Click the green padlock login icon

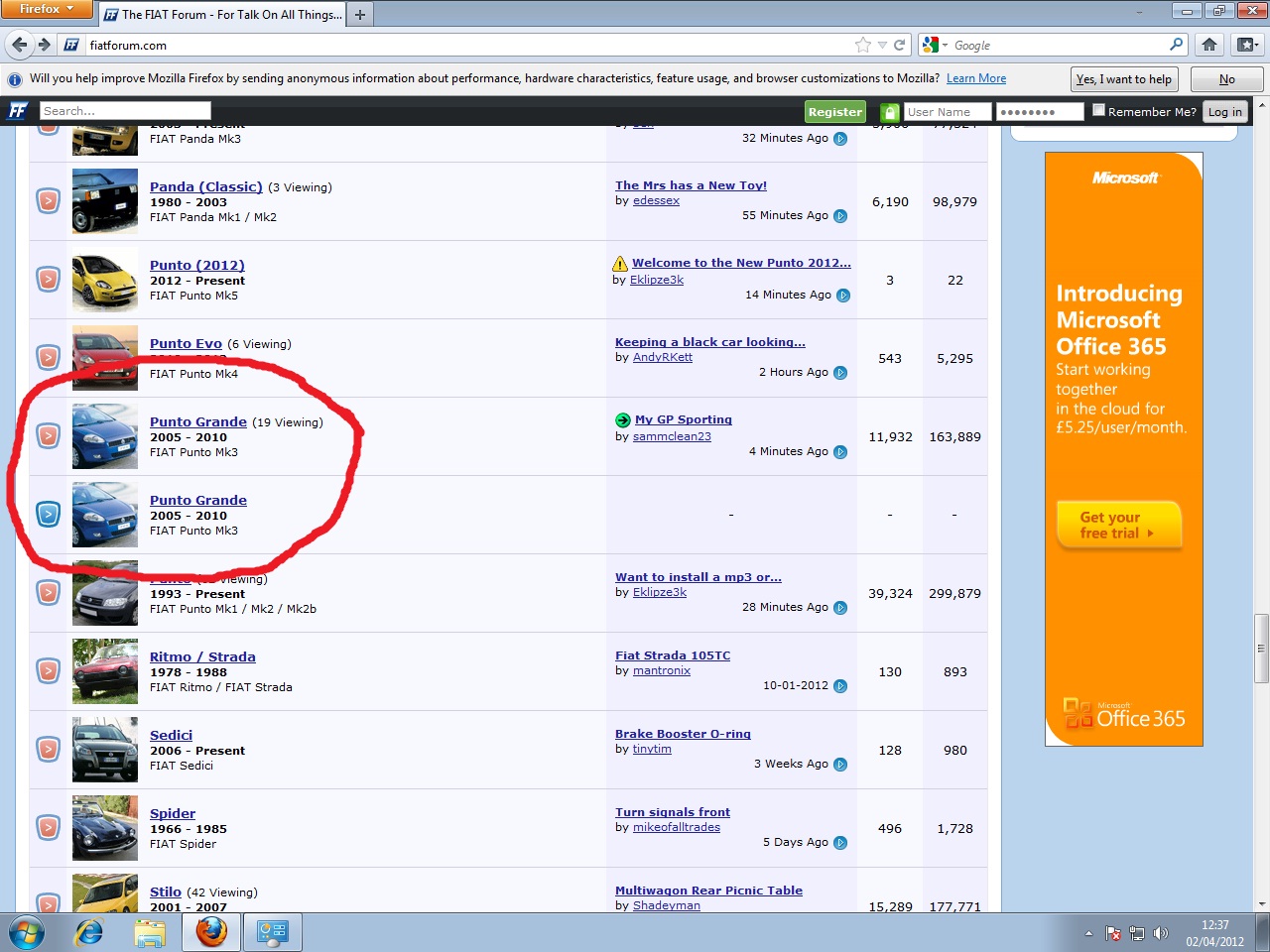point(890,112)
